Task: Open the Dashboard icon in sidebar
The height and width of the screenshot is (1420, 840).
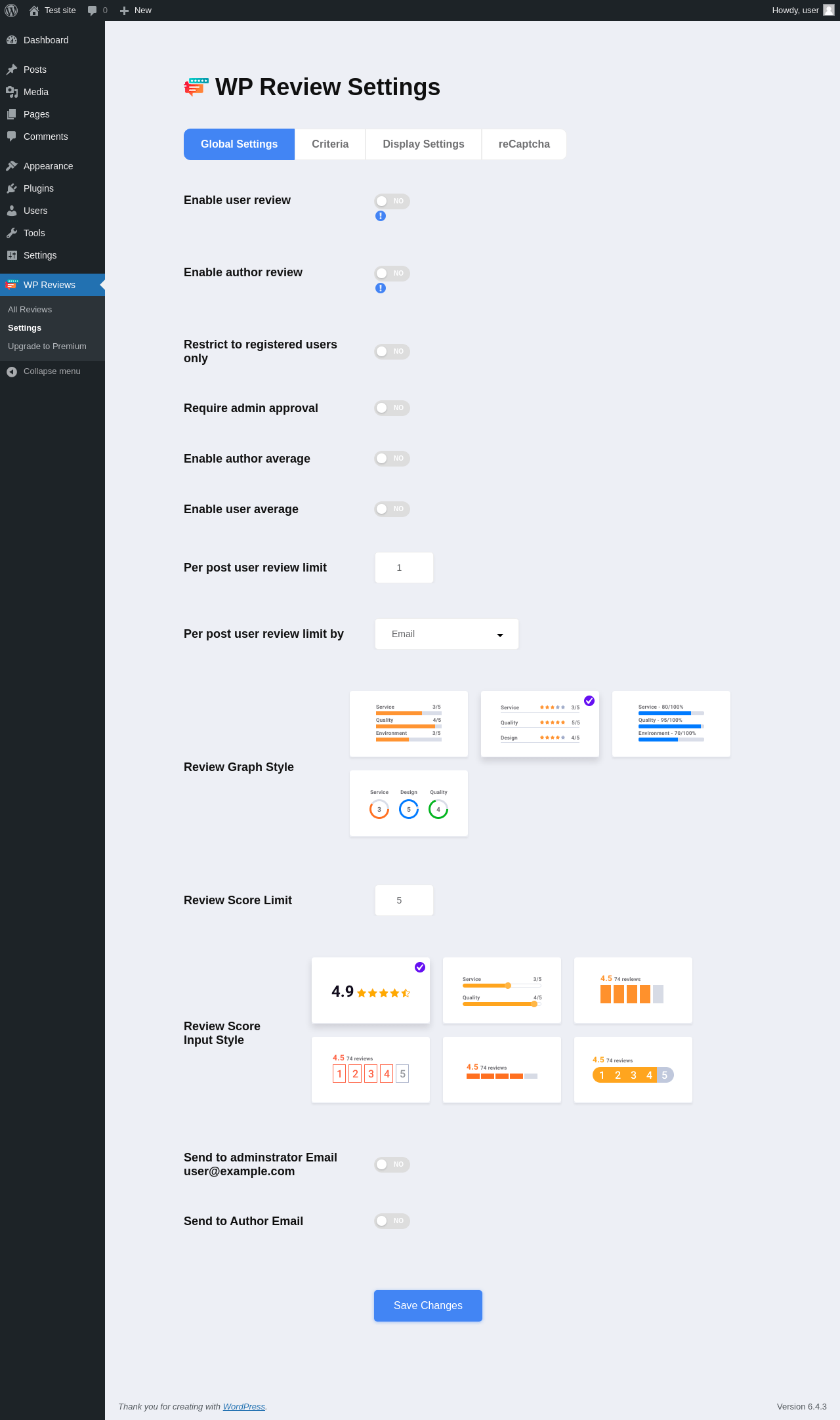Action: [12, 40]
